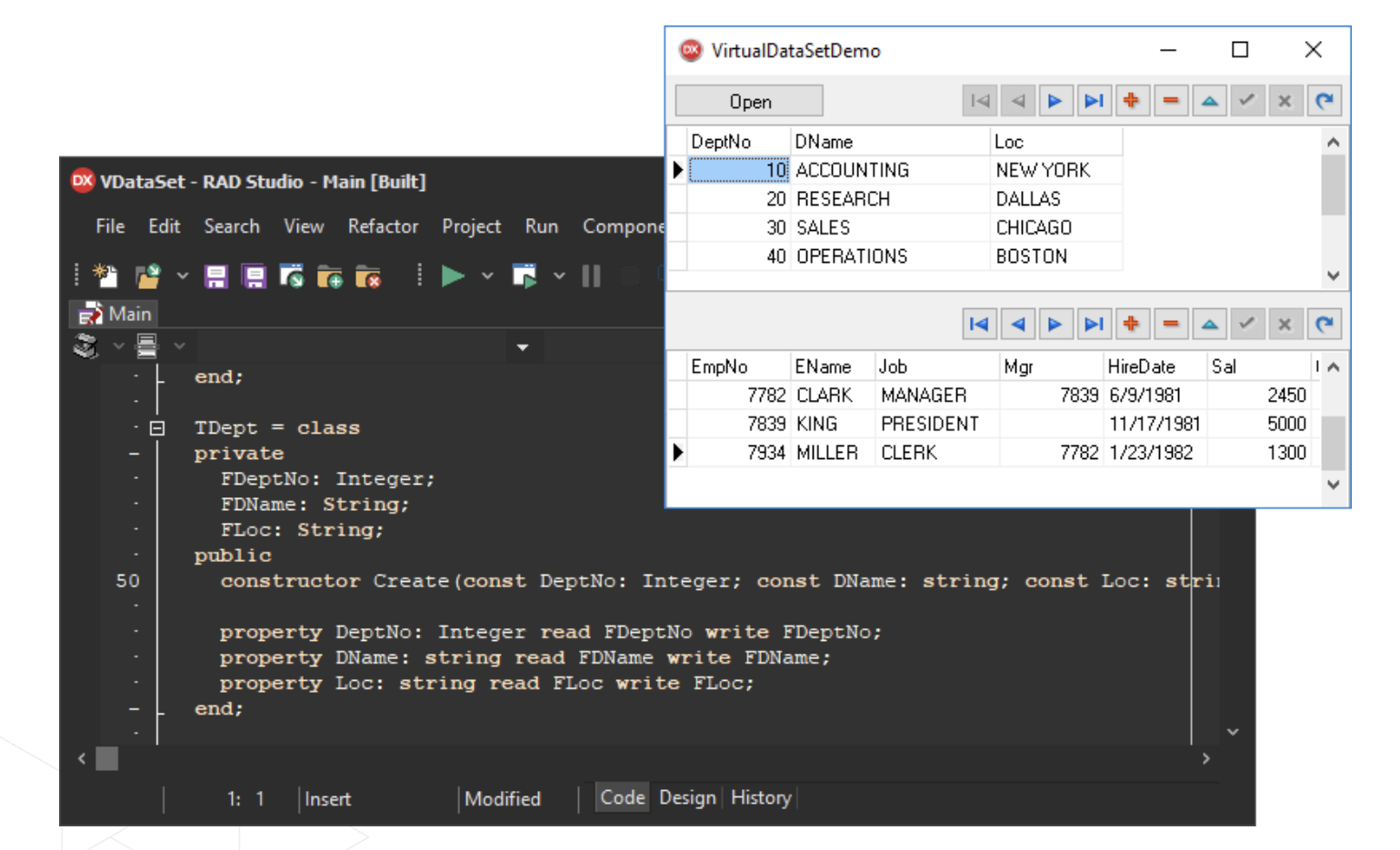Jump to last record in employee navigator
The height and width of the screenshot is (850, 1400).
(x=1094, y=324)
